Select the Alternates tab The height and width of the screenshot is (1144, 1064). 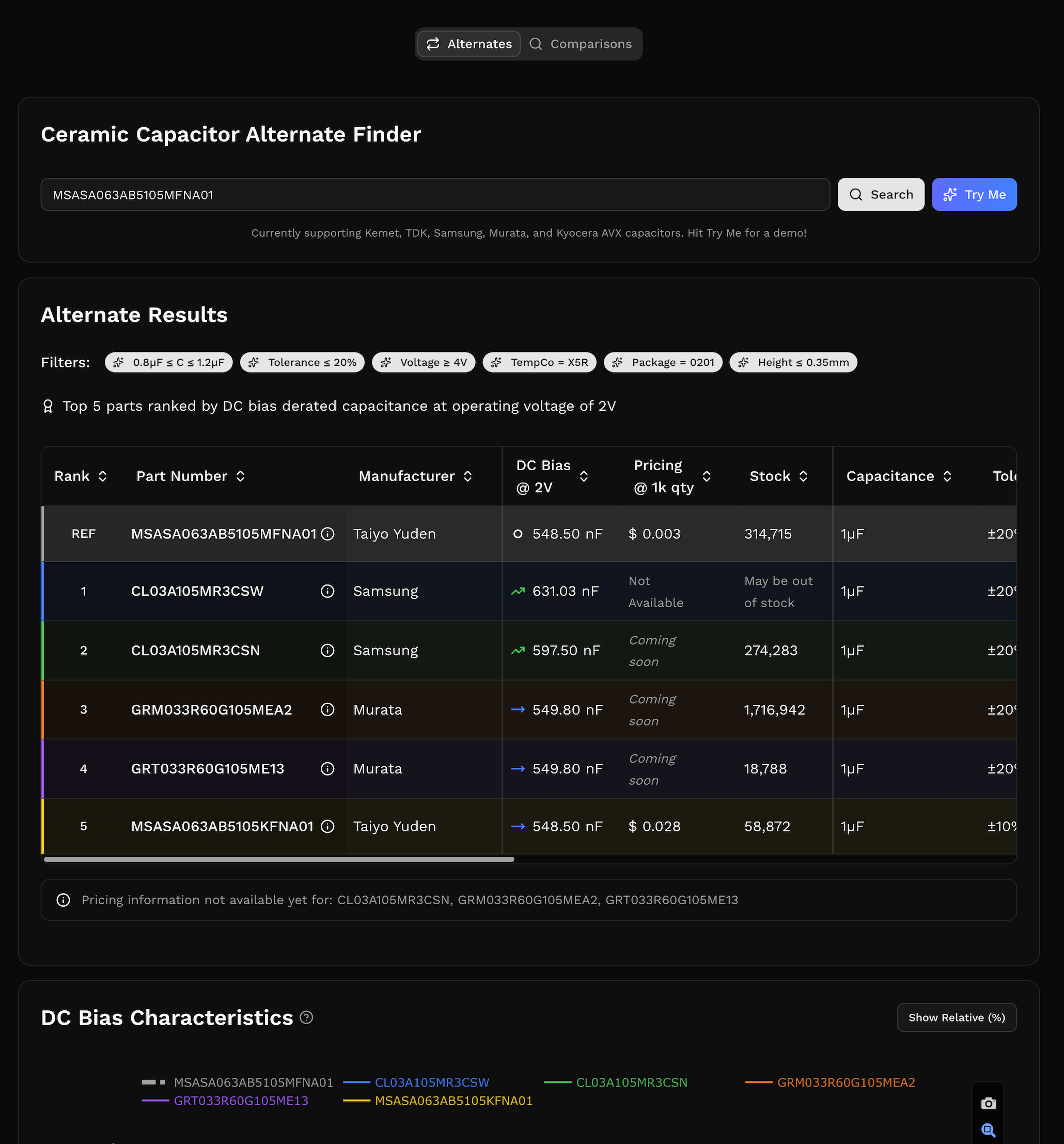coord(470,44)
